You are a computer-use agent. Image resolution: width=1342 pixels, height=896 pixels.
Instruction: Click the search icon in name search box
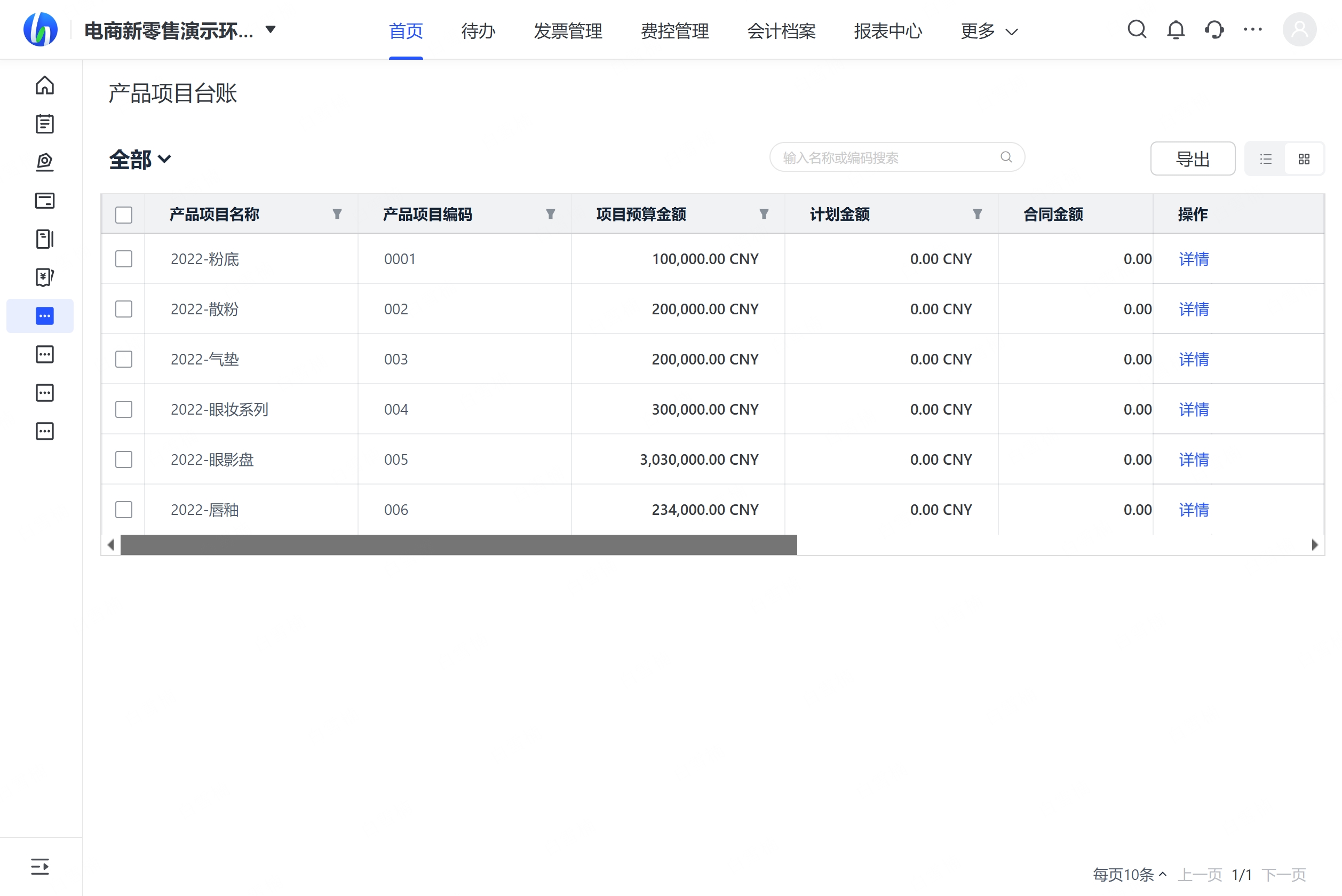[1006, 157]
